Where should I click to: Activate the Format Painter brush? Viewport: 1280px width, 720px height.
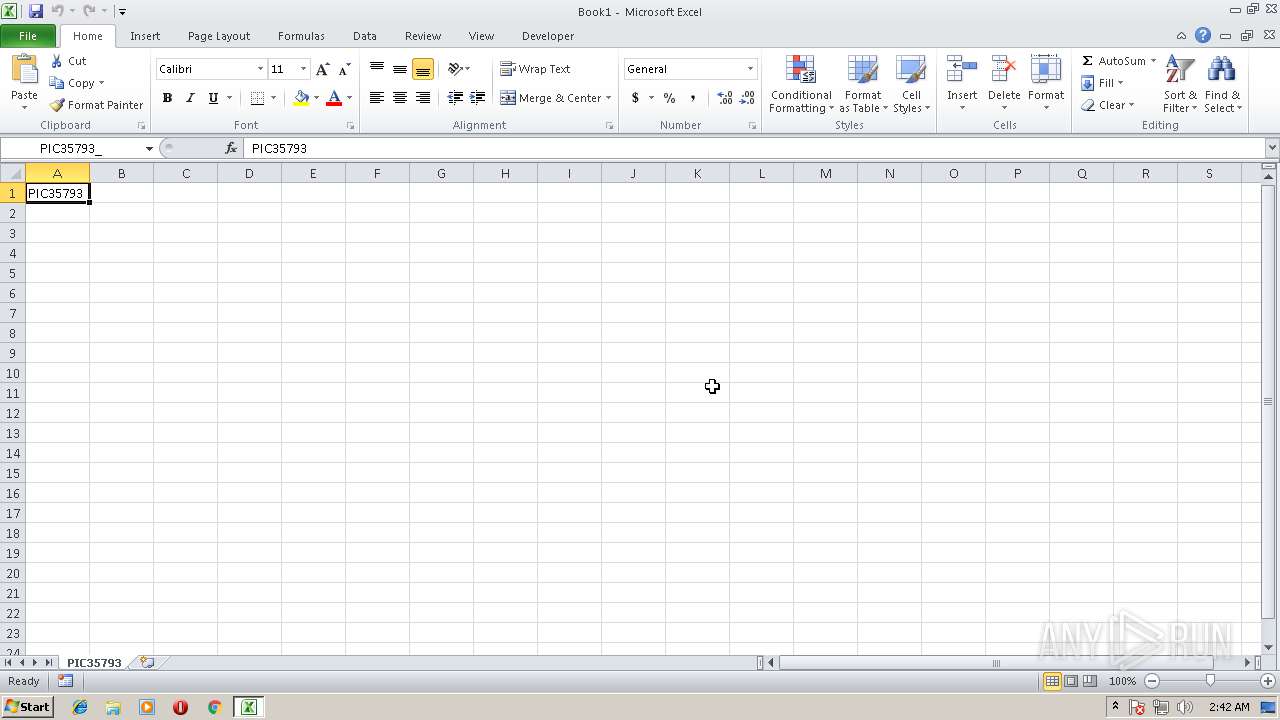tap(57, 105)
